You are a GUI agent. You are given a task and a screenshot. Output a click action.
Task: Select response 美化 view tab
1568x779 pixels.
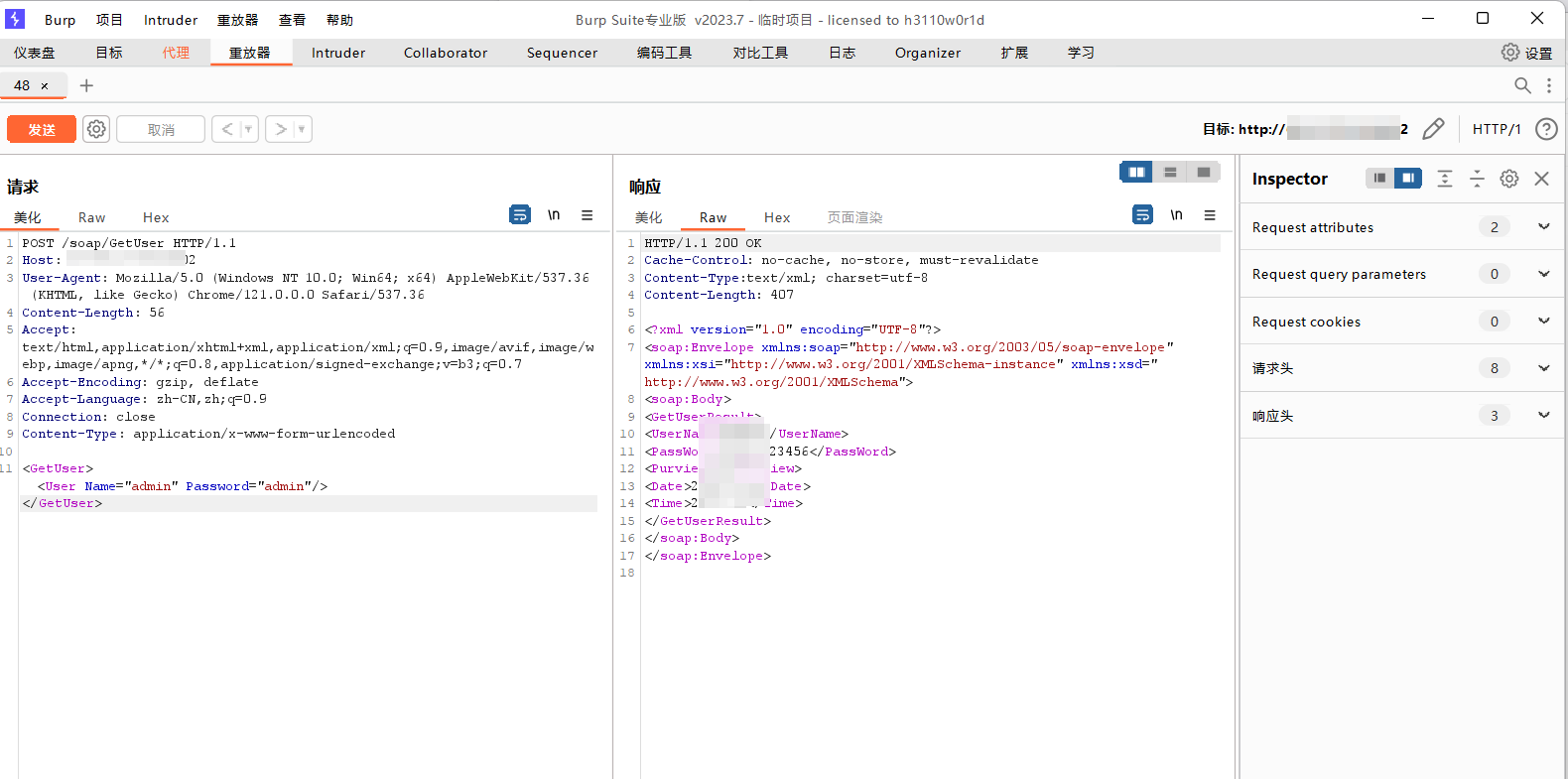(x=648, y=217)
